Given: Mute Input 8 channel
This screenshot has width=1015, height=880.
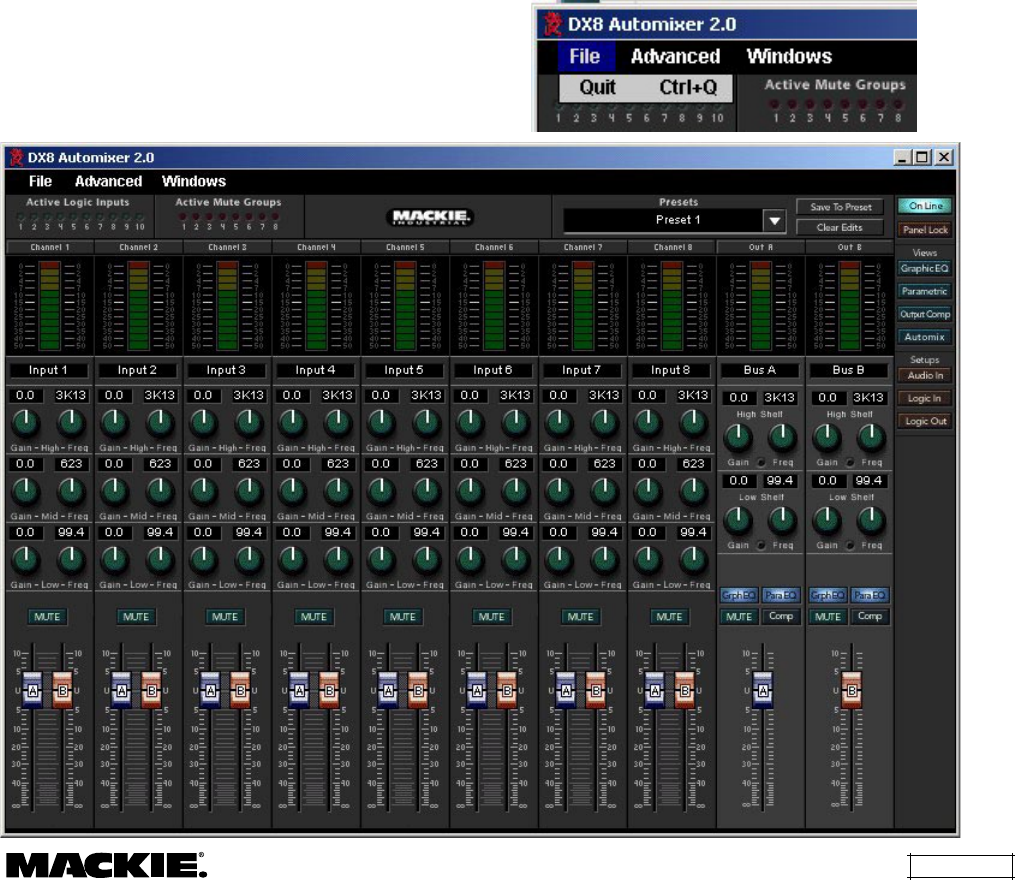Looking at the screenshot, I should (x=669, y=616).
